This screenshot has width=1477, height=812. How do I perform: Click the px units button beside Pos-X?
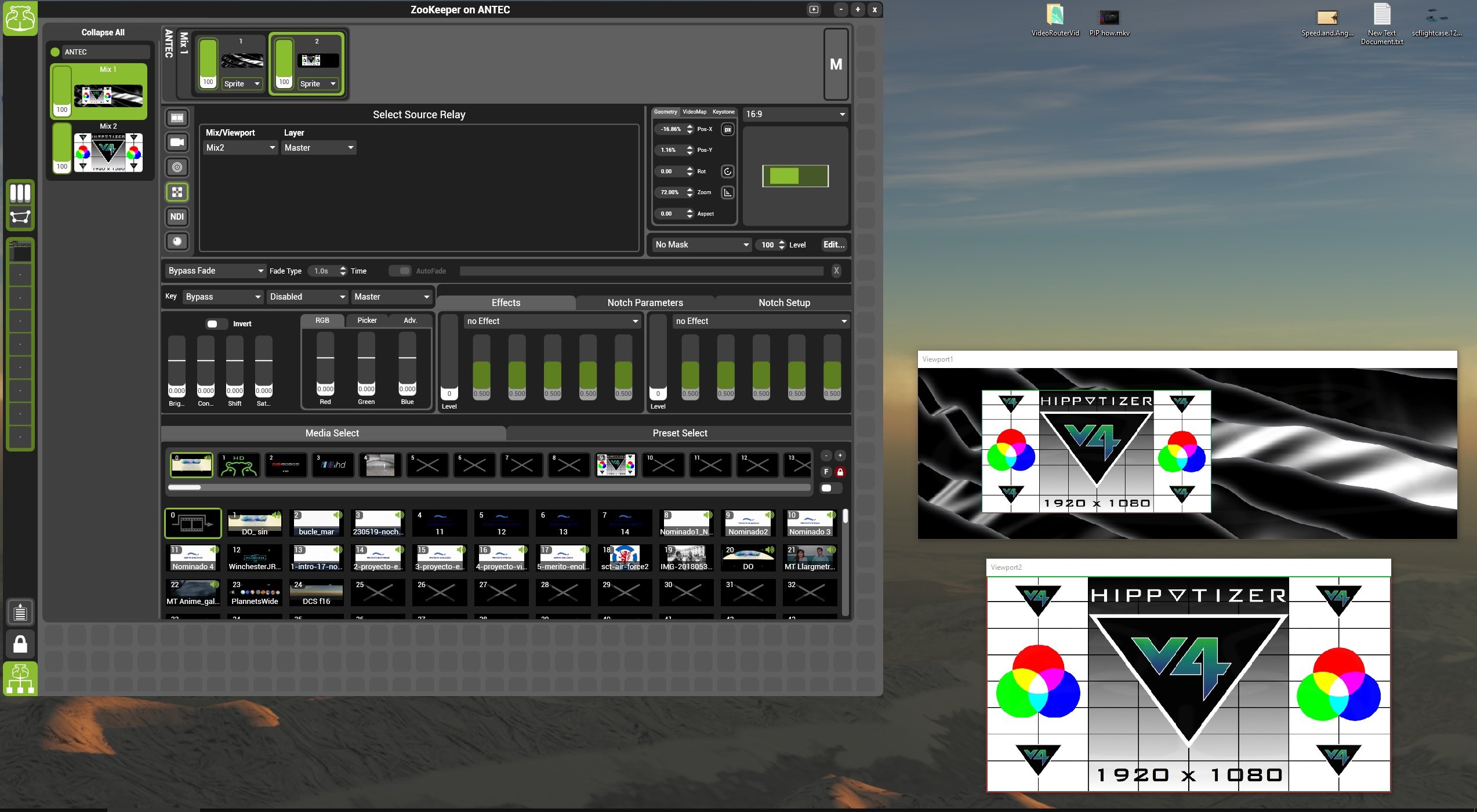[x=727, y=129]
